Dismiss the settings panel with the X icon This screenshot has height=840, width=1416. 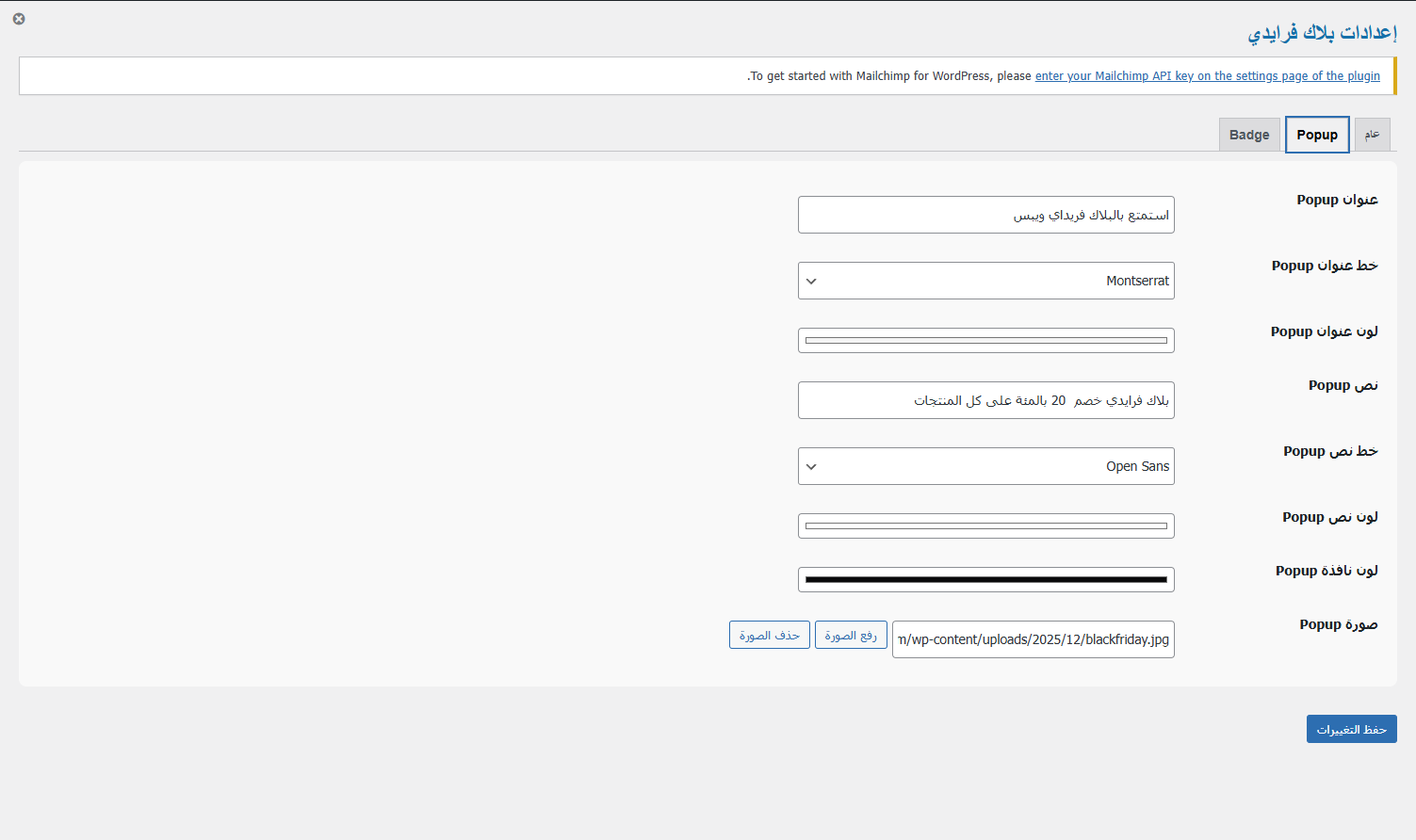(19, 19)
